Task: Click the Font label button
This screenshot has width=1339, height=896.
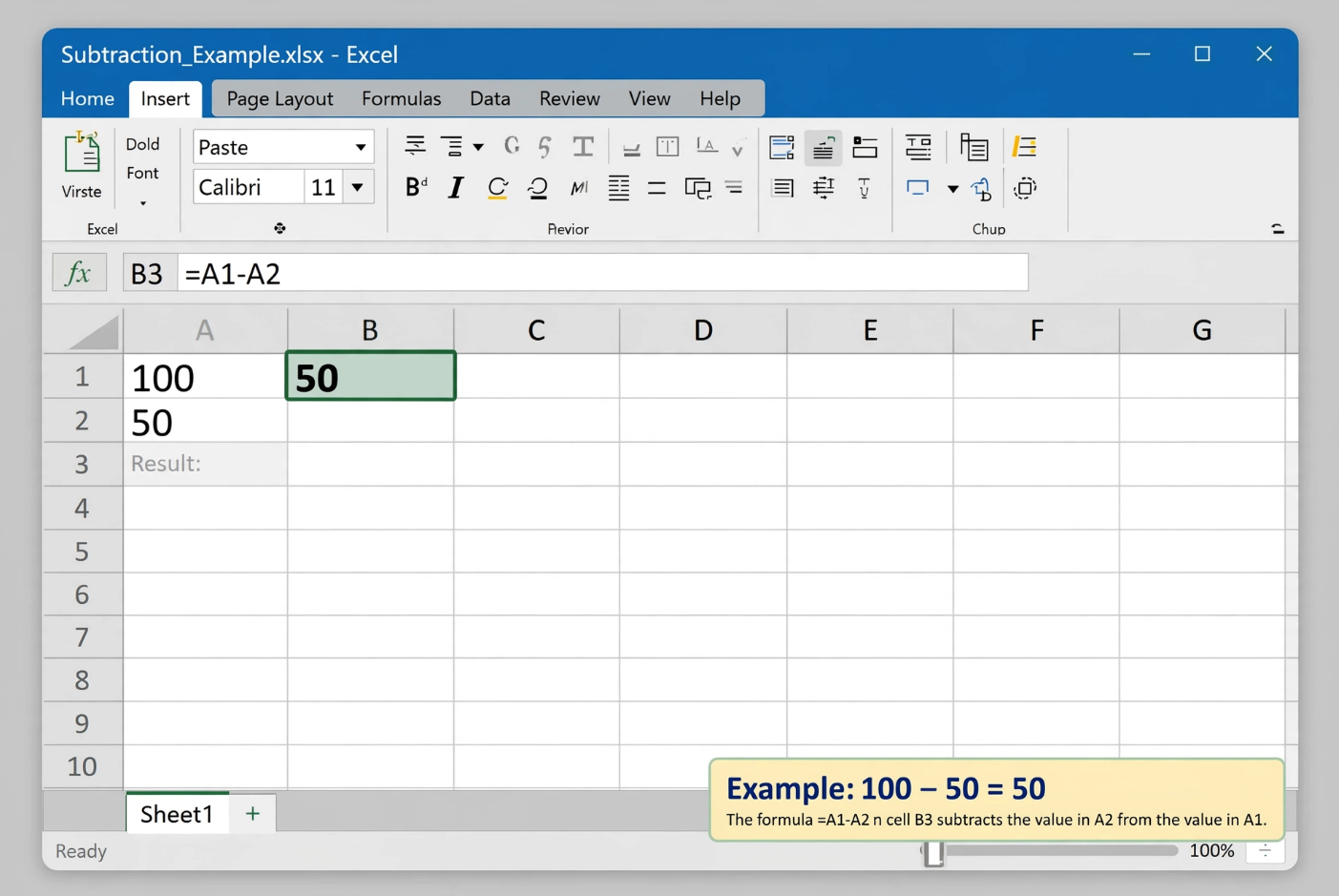Action: pos(142,173)
